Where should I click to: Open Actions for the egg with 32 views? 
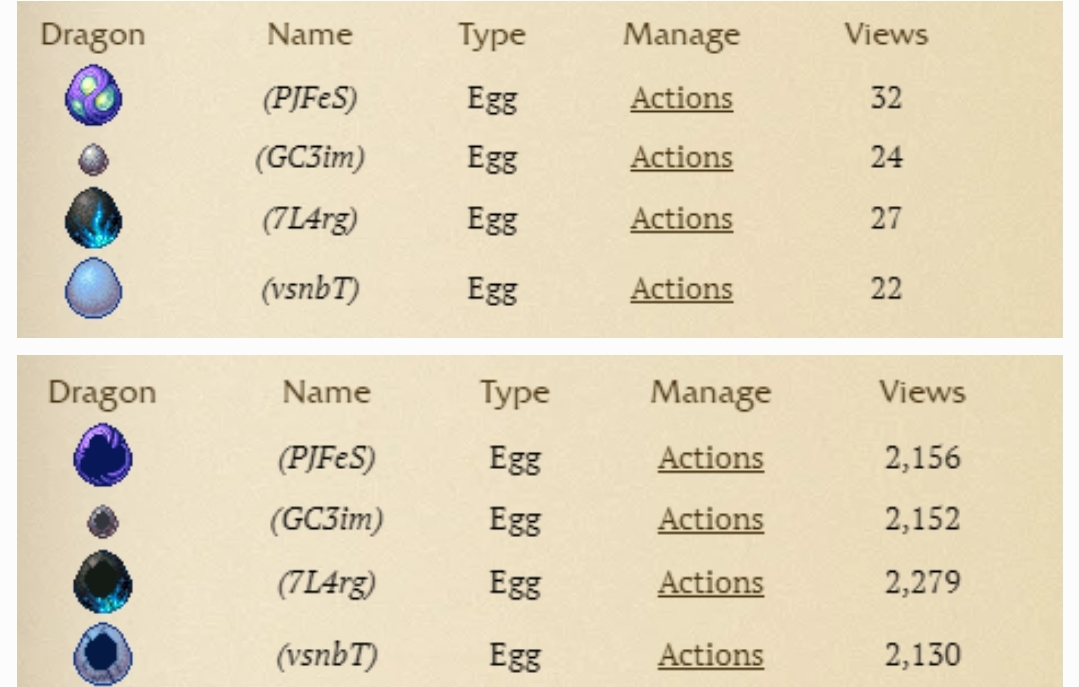[681, 99]
